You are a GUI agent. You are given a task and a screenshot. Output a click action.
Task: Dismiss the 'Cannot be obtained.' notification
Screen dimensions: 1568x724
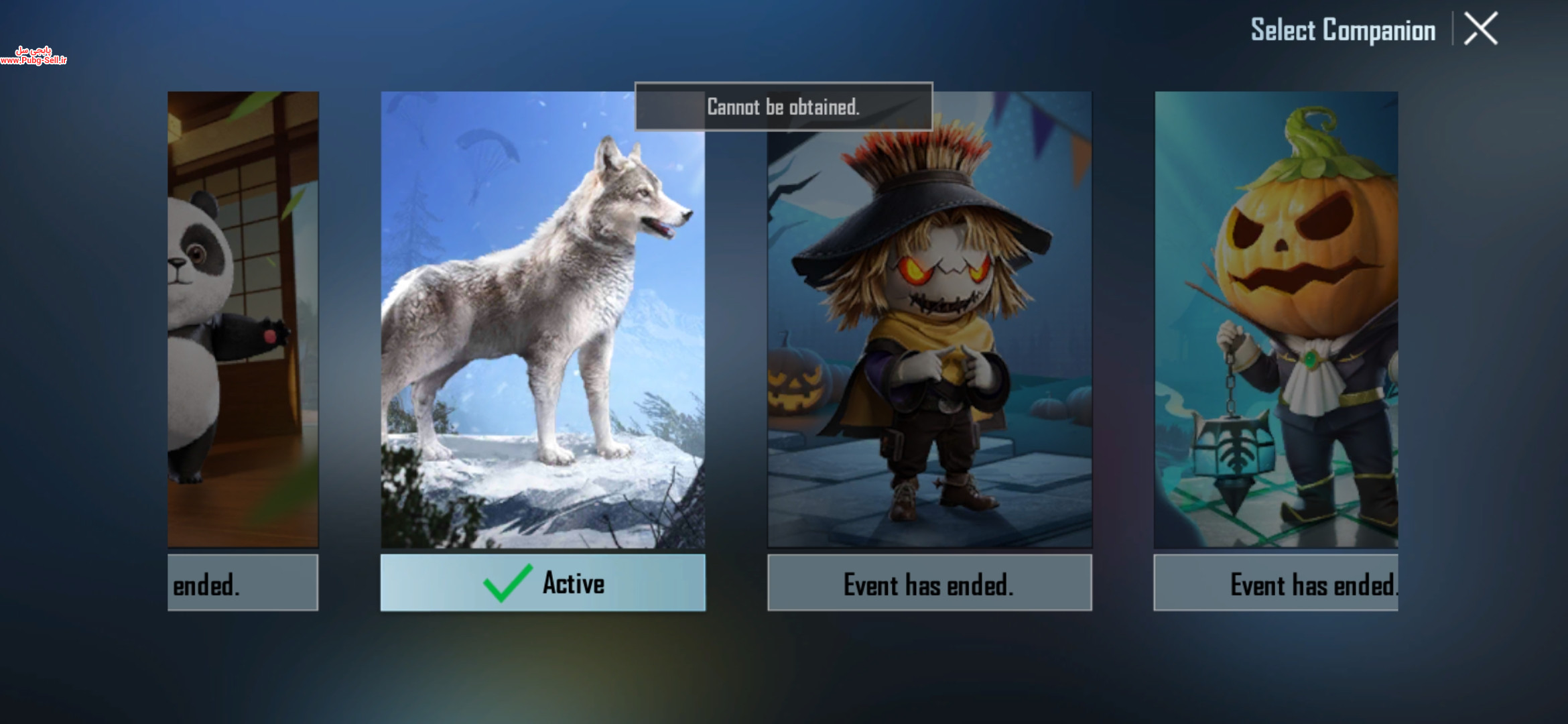pos(783,107)
